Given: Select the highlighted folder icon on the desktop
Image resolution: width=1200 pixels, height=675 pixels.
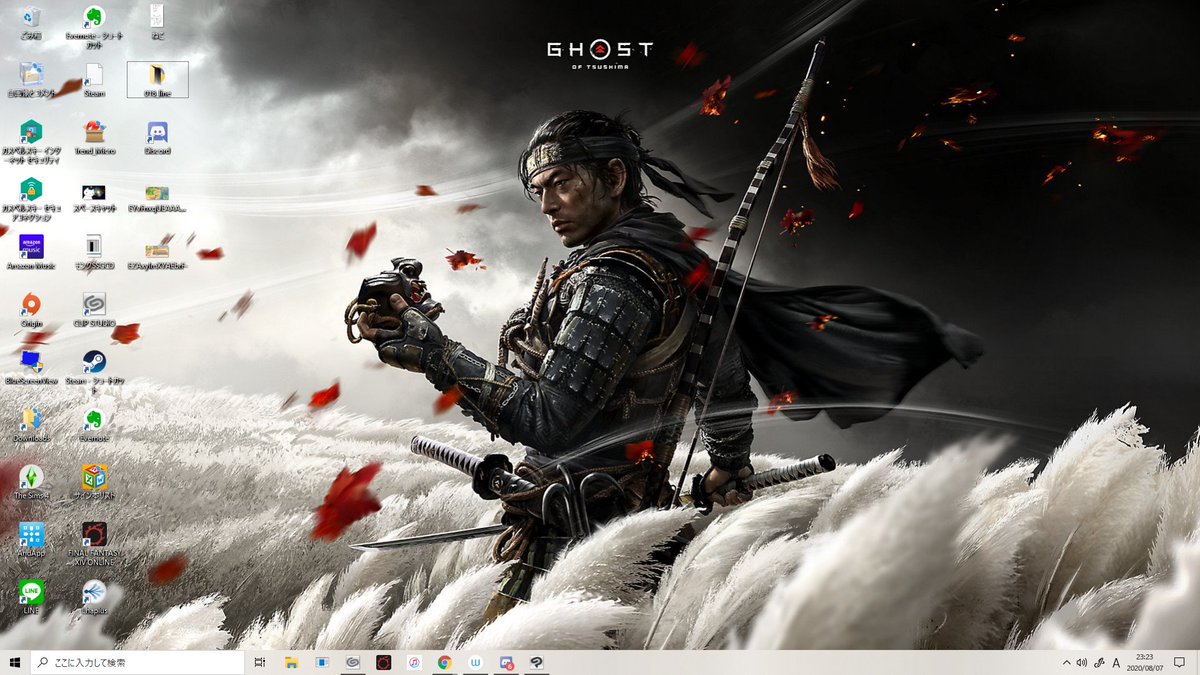Looking at the screenshot, I should pos(158,80).
